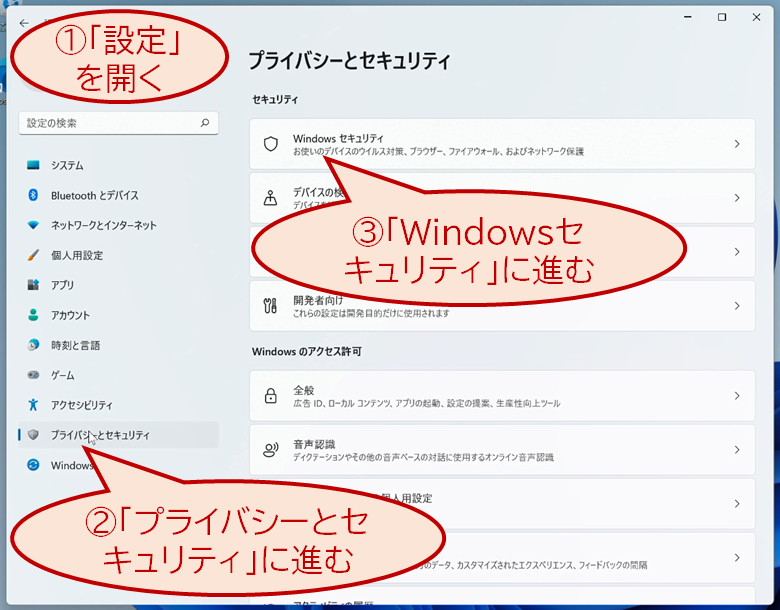Expand chevron on 音声認識 row
Image resolution: width=780 pixels, height=610 pixels.
point(737,450)
